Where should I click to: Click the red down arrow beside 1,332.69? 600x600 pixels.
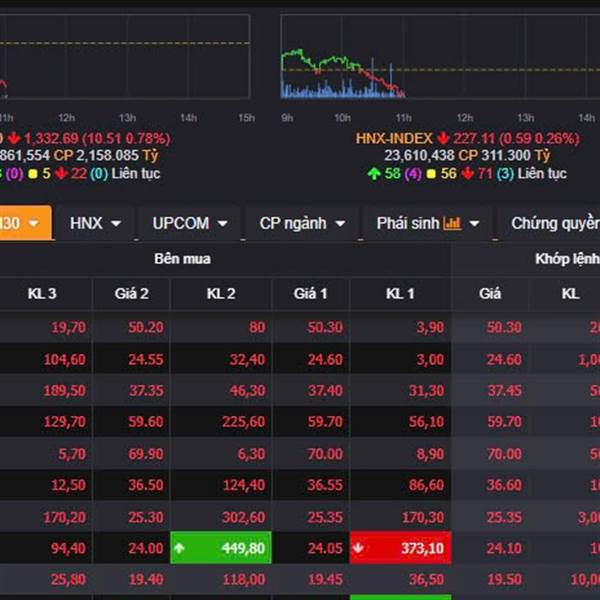pos(14,138)
